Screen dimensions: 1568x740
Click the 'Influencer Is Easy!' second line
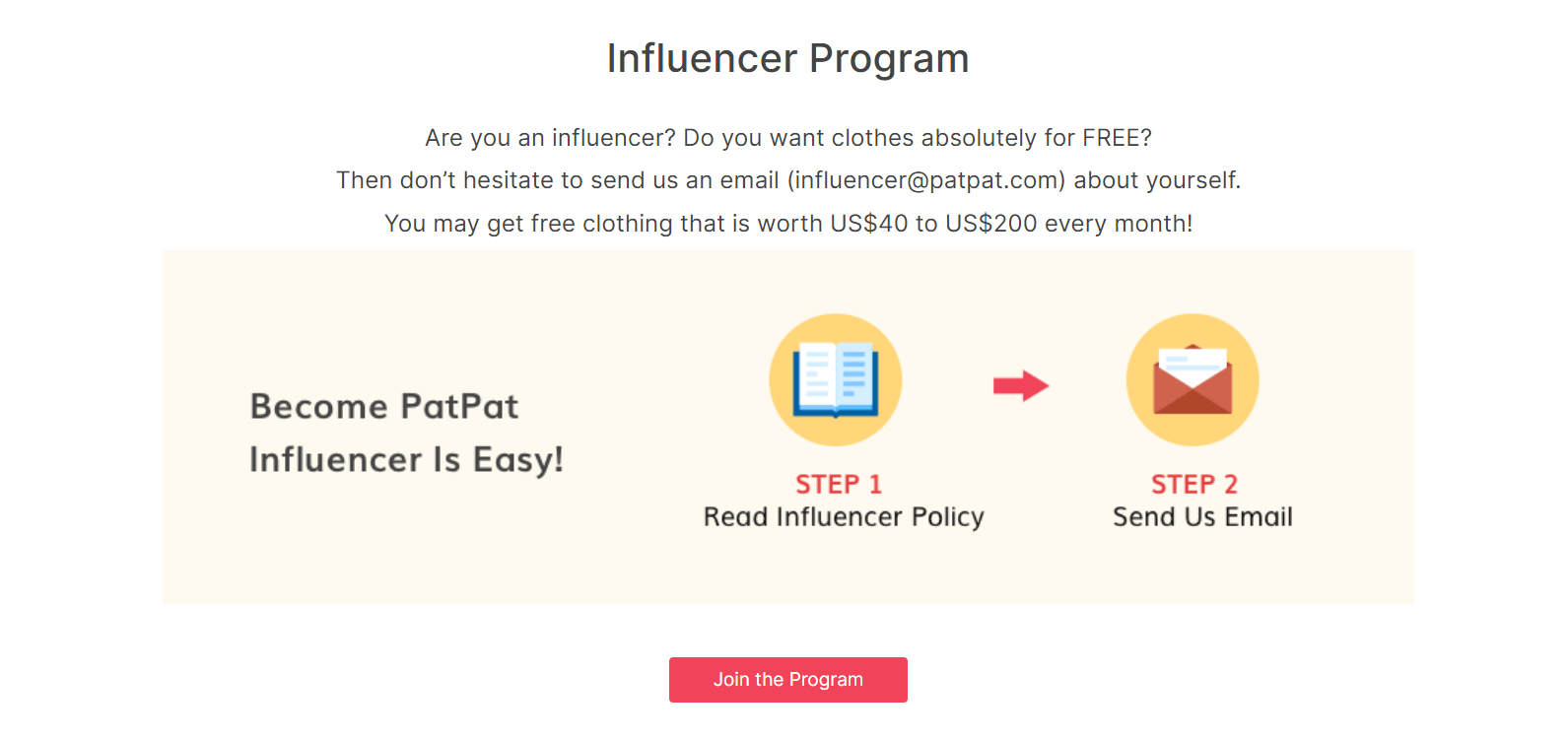tap(406, 460)
